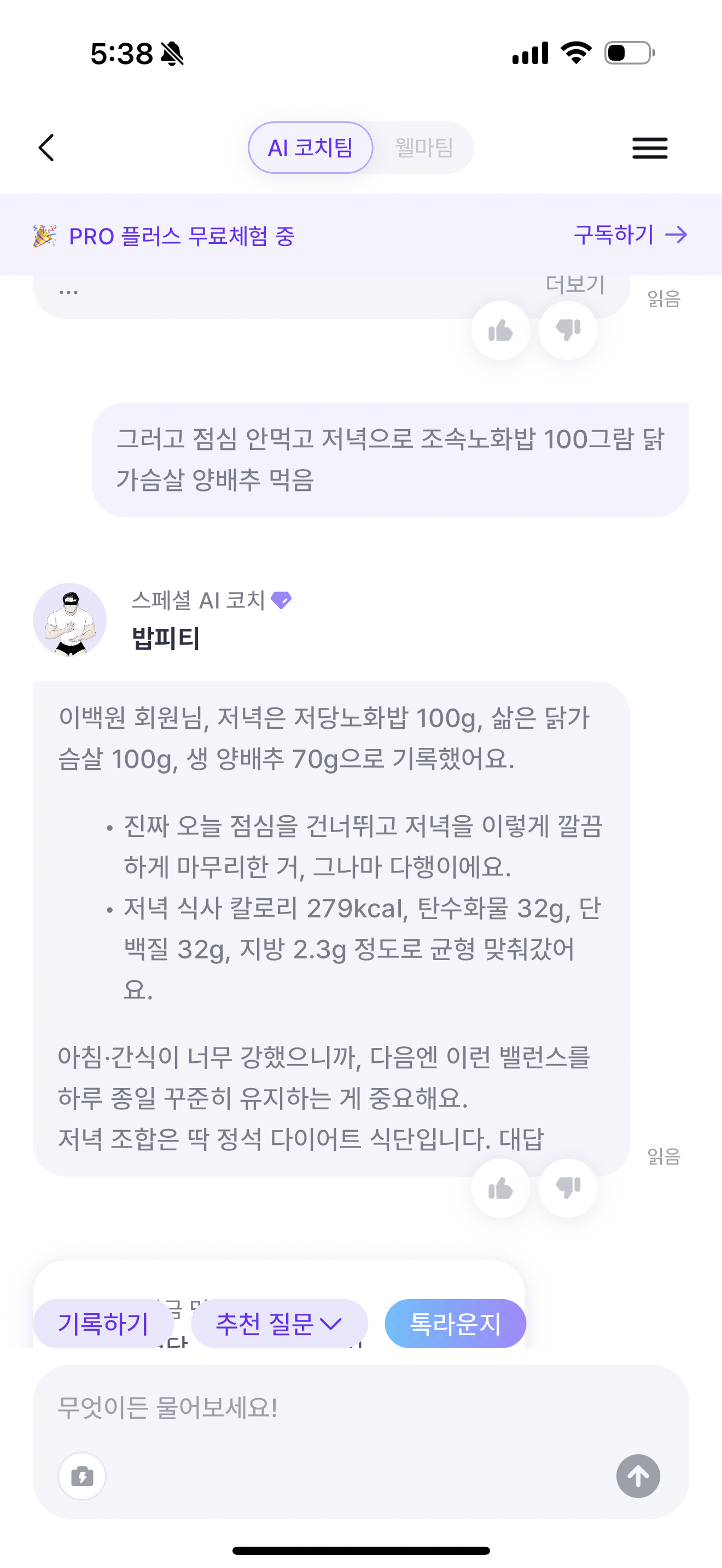Screen dimensions: 722x1568
Task: Tap the PRO 플러스 무료체험 중 banner
Action: [361, 235]
